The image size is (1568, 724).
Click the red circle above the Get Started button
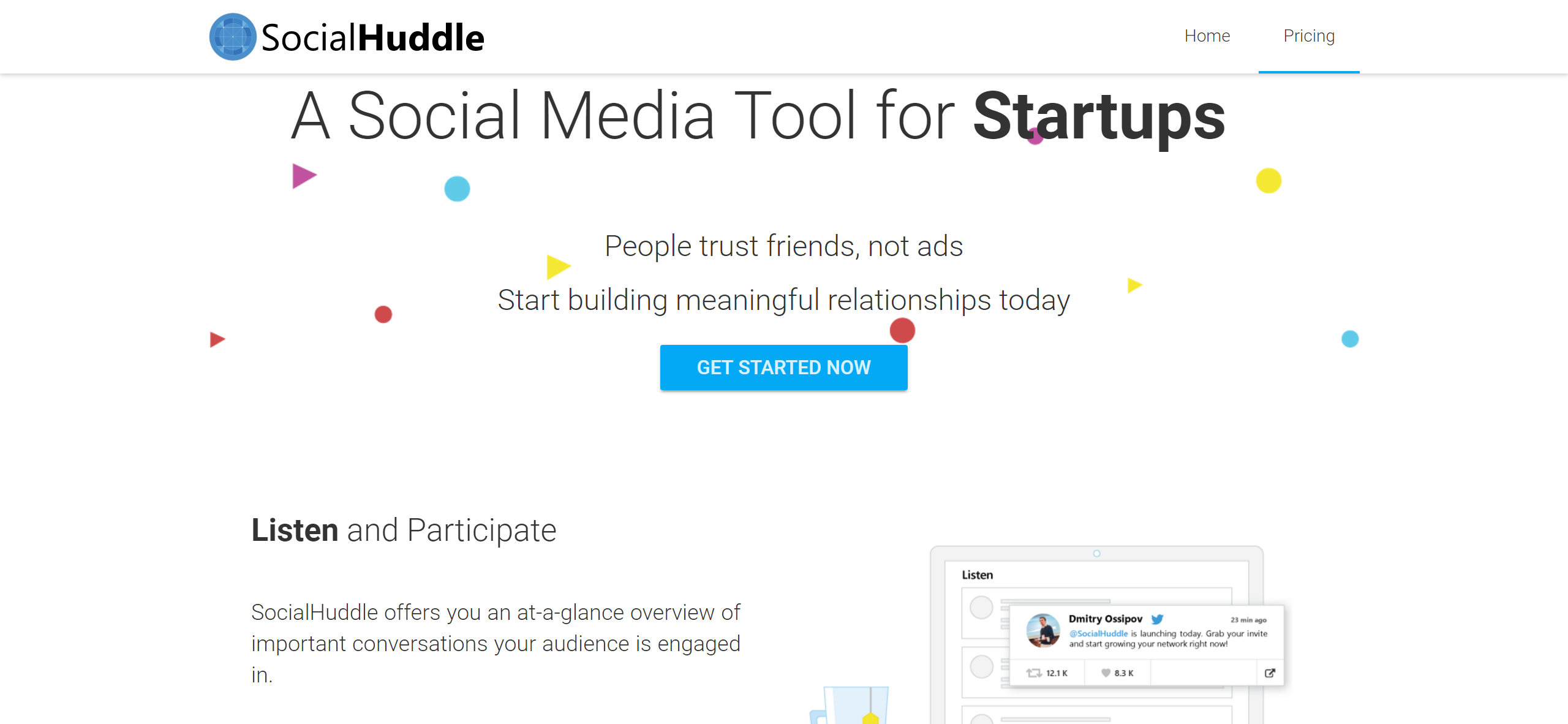[x=902, y=330]
